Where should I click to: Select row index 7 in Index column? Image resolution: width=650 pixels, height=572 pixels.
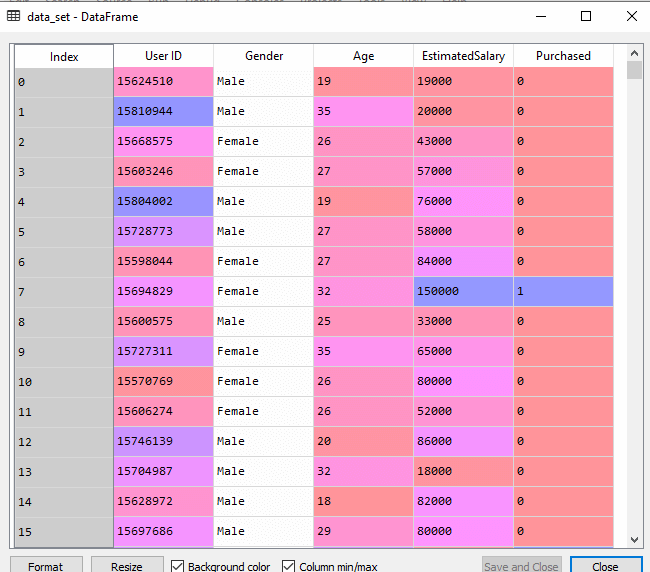pyautogui.click(x=64, y=291)
